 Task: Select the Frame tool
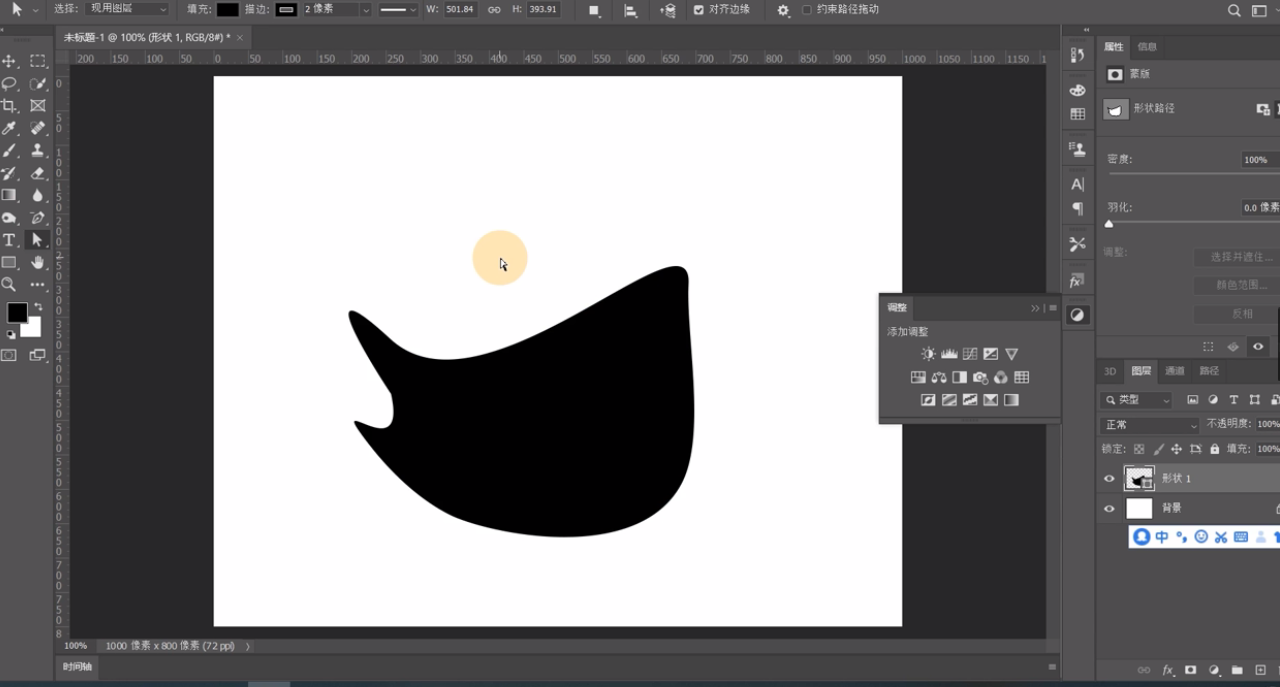click(x=38, y=106)
